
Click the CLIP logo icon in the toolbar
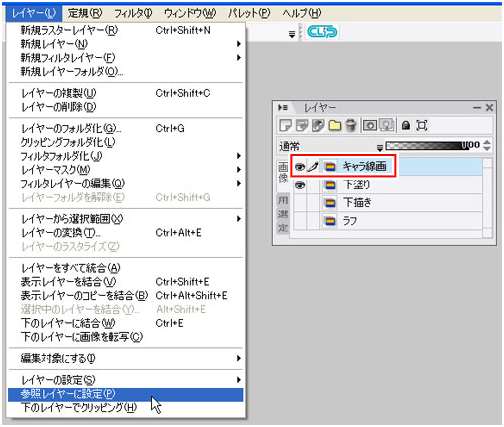click(x=322, y=32)
